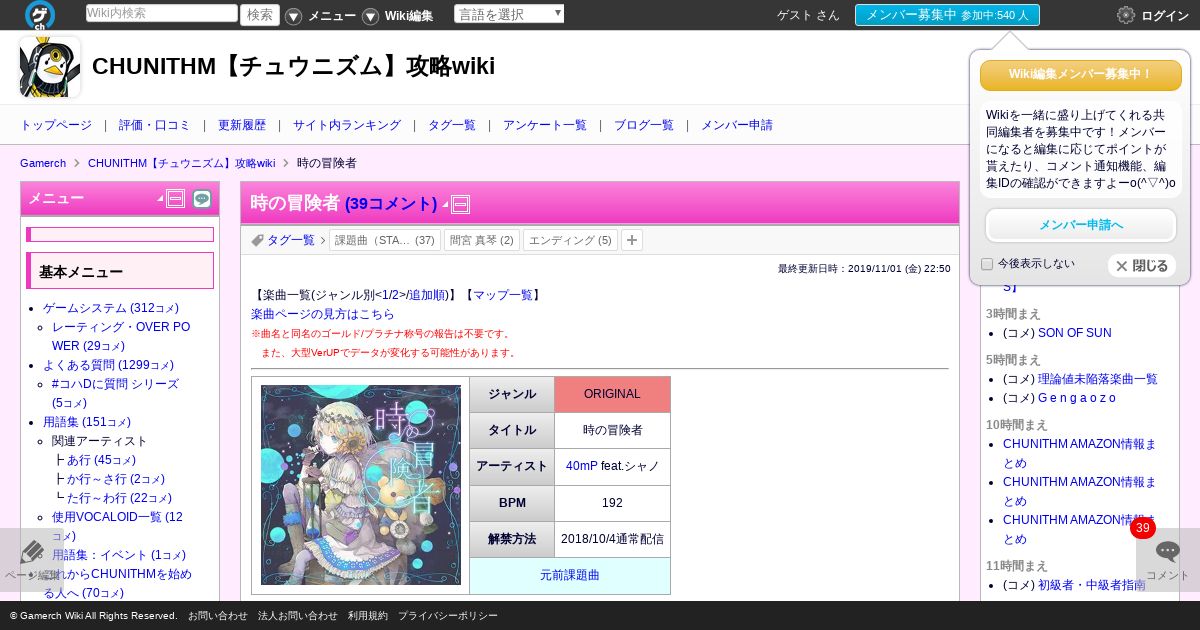Open 理論値未陥落楽曲一覧 recent link
The height and width of the screenshot is (630, 1200).
(x=1098, y=379)
